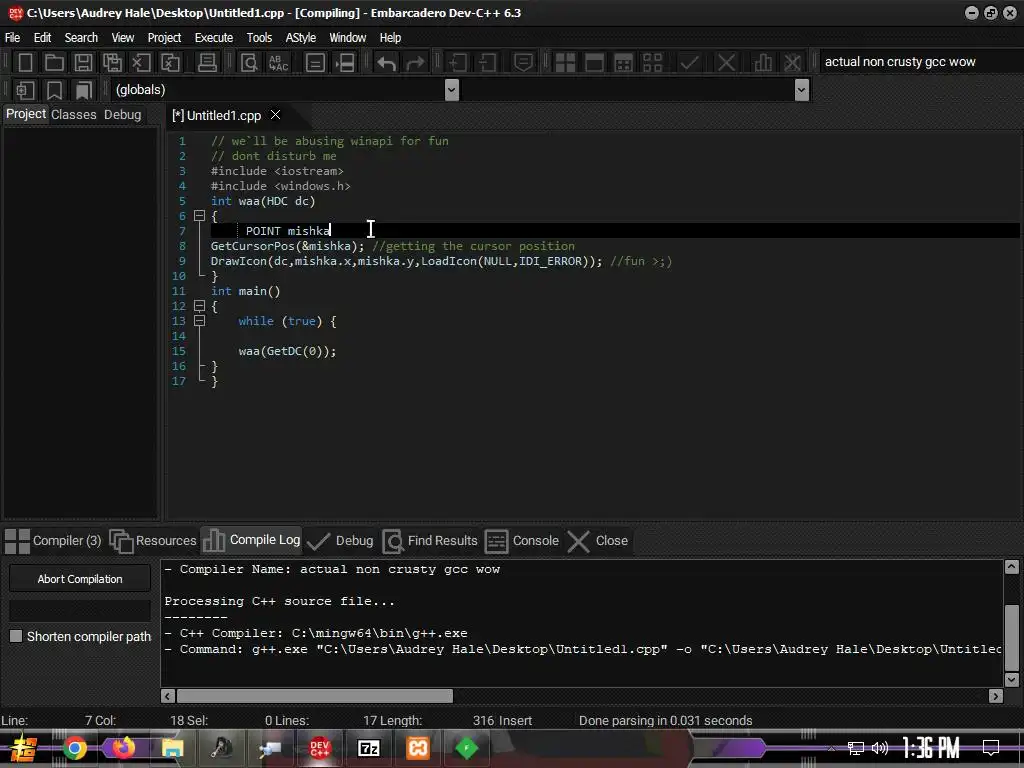Switch to the Classes panel tab
The width and height of the screenshot is (1024, 768).
click(x=74, y=114)
